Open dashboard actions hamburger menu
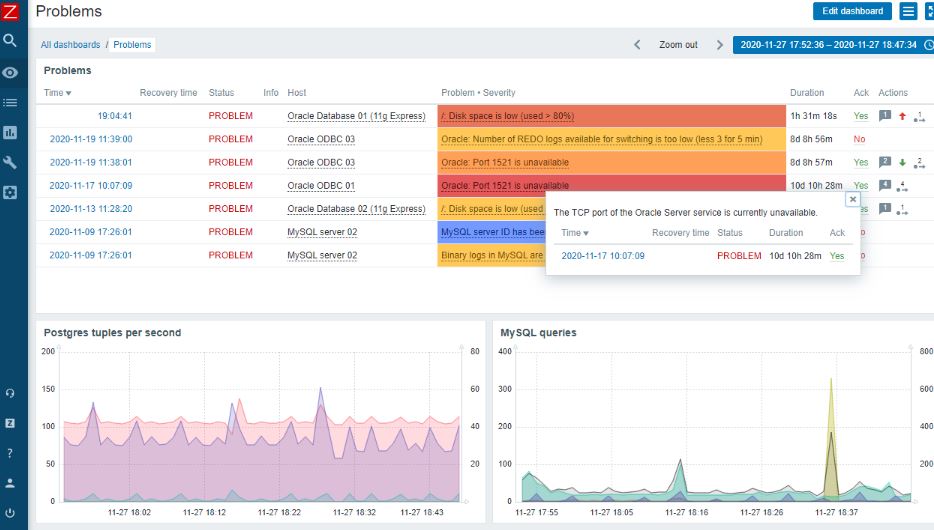The width and height of the screenshot is (934, 530). tap(908, 11)
